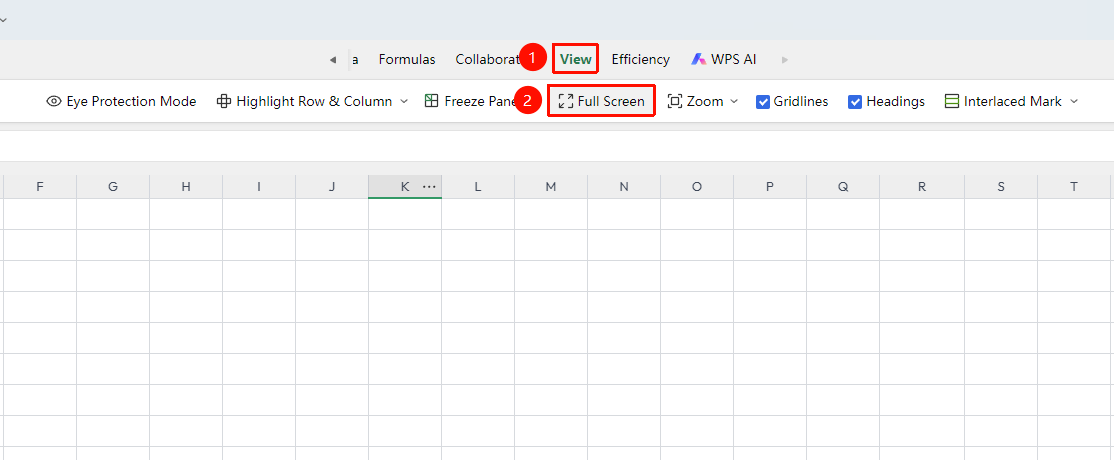
Task: Select column Q header
Action: pos(843,187)
